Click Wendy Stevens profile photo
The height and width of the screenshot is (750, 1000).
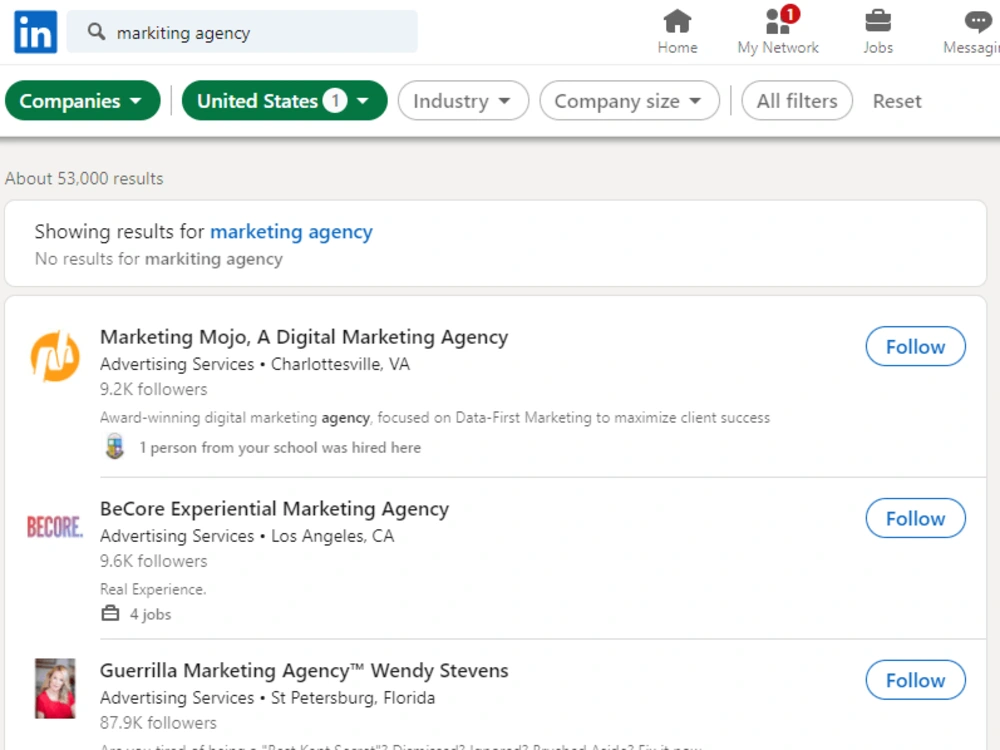55,688
